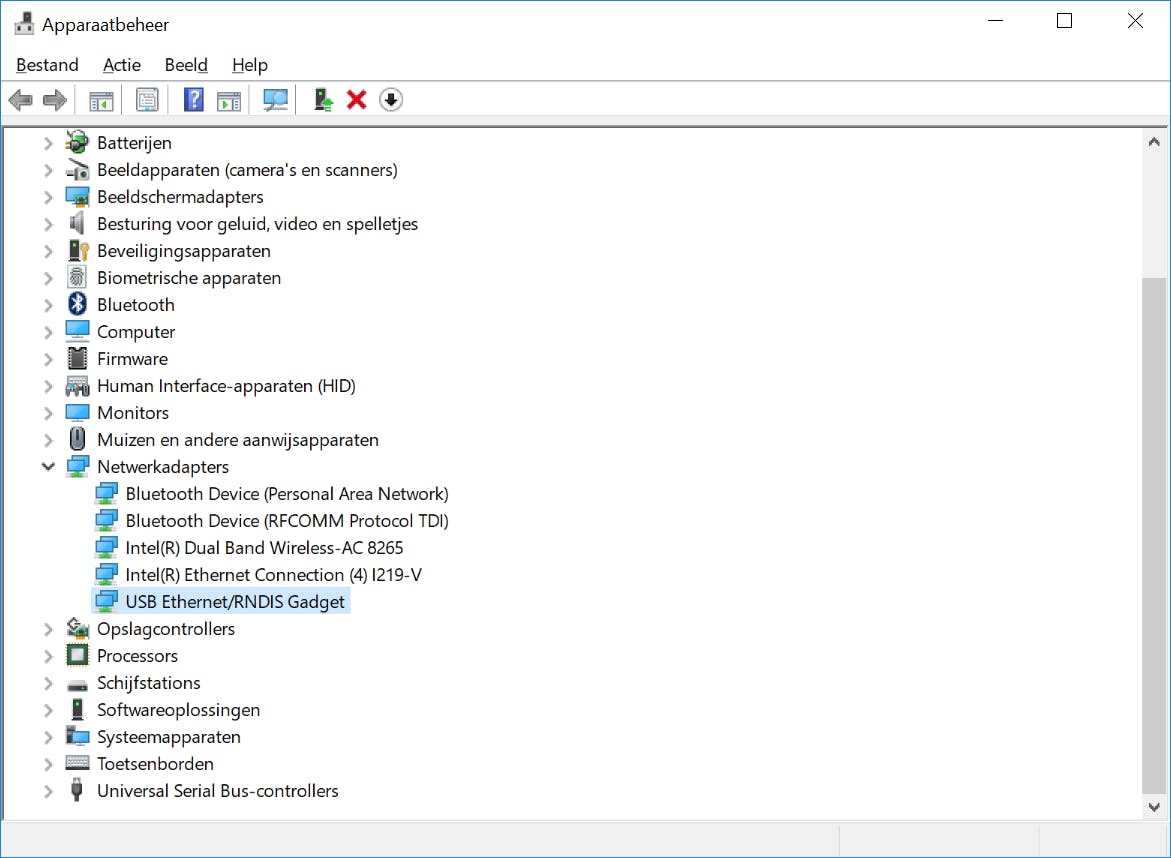Open the Beeld menu

tap(186, 65)
